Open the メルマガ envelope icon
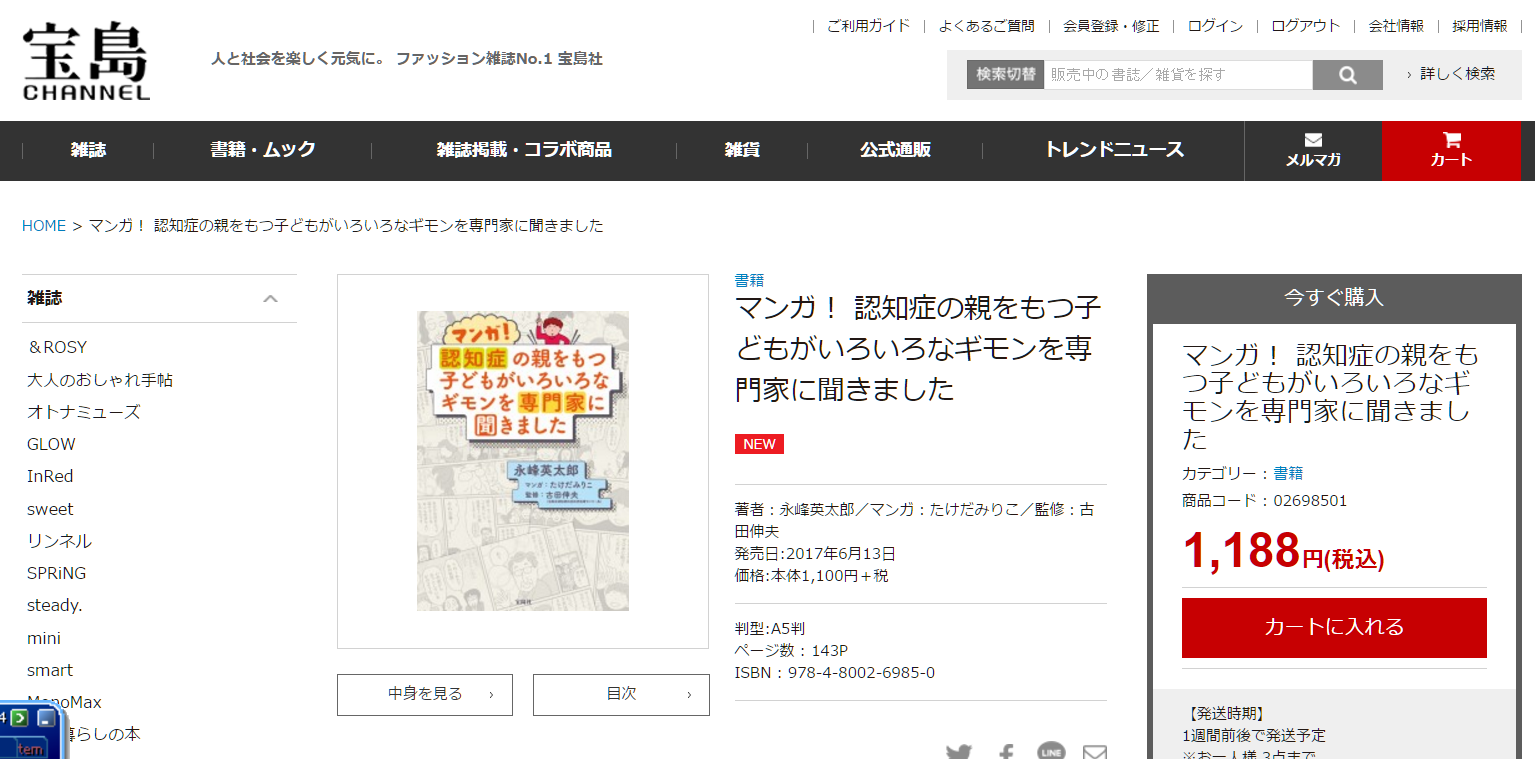1535x759 pixels. pyautogui.click(x=1313, y=150)
